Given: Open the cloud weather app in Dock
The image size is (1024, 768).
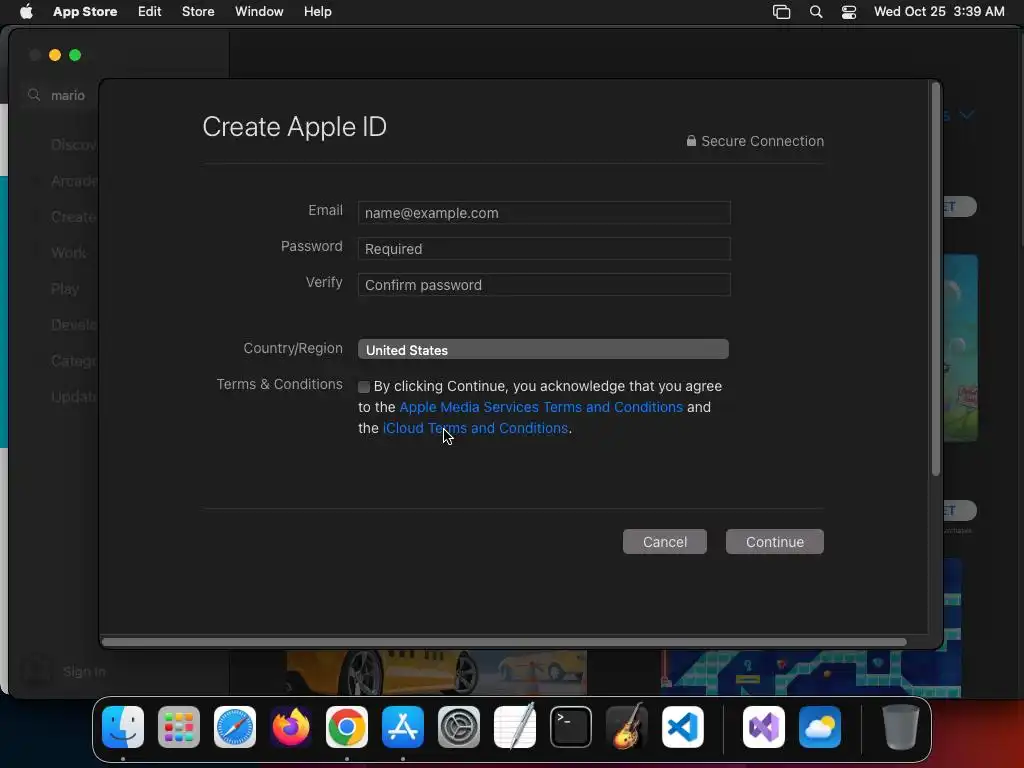Looking at the screenshot, I should [820, 727].
